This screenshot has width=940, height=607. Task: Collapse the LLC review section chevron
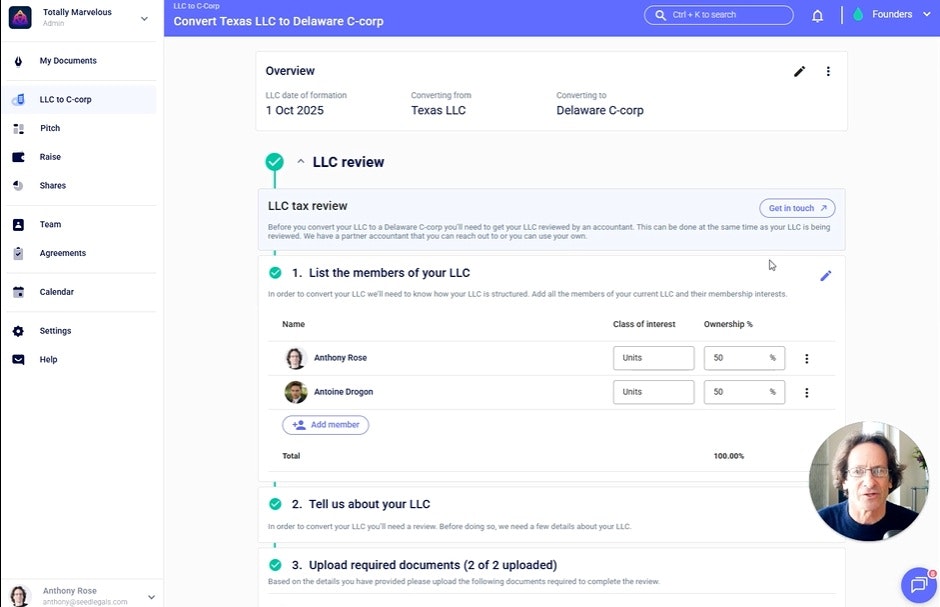pos(301,162)
